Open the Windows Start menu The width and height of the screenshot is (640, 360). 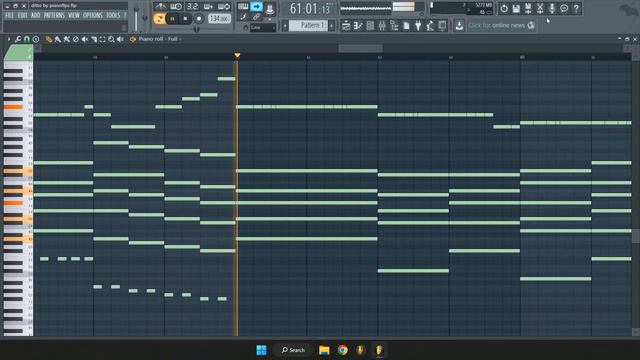point(261,350)
